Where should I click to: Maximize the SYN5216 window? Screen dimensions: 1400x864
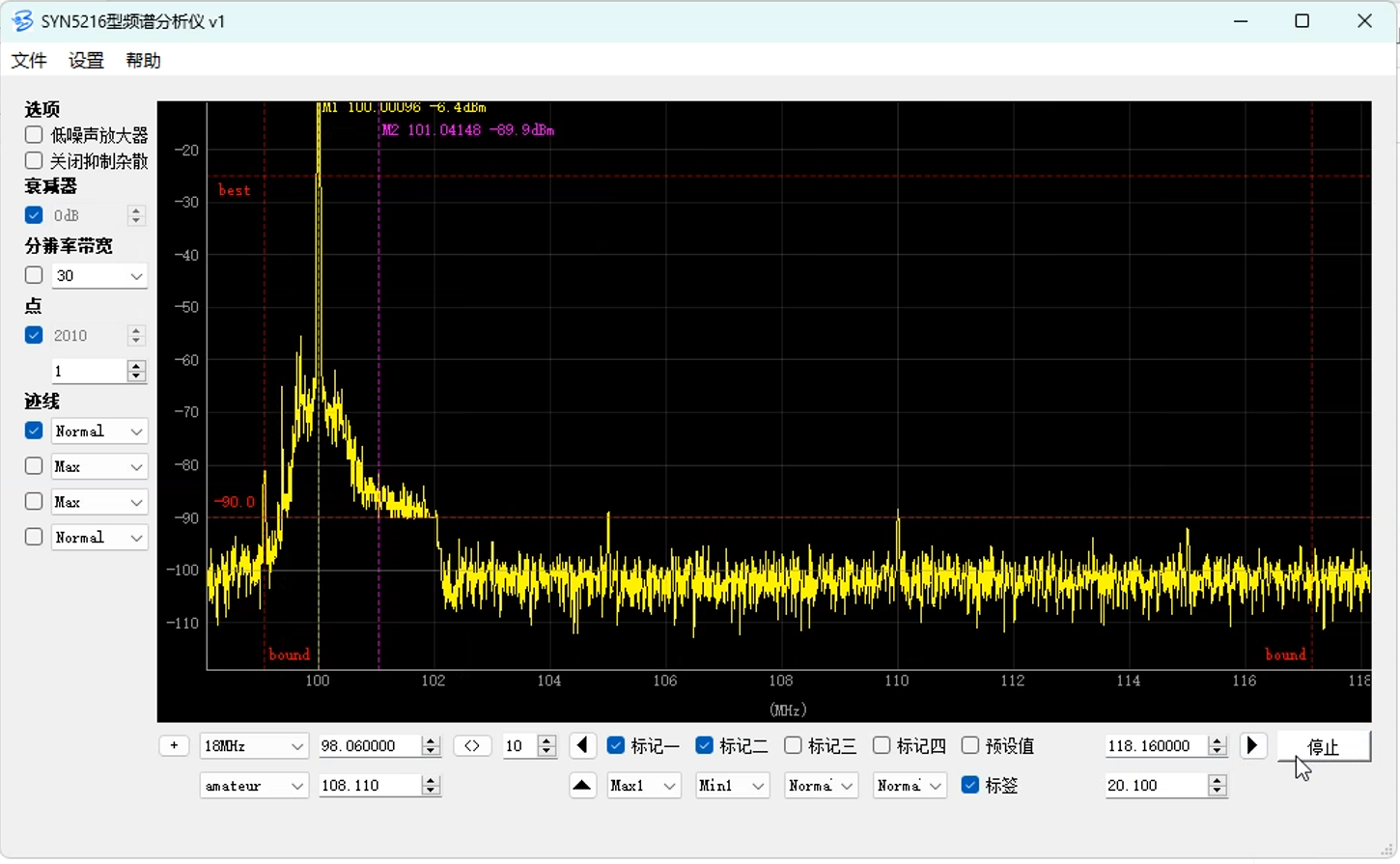tap(1302, 21)
